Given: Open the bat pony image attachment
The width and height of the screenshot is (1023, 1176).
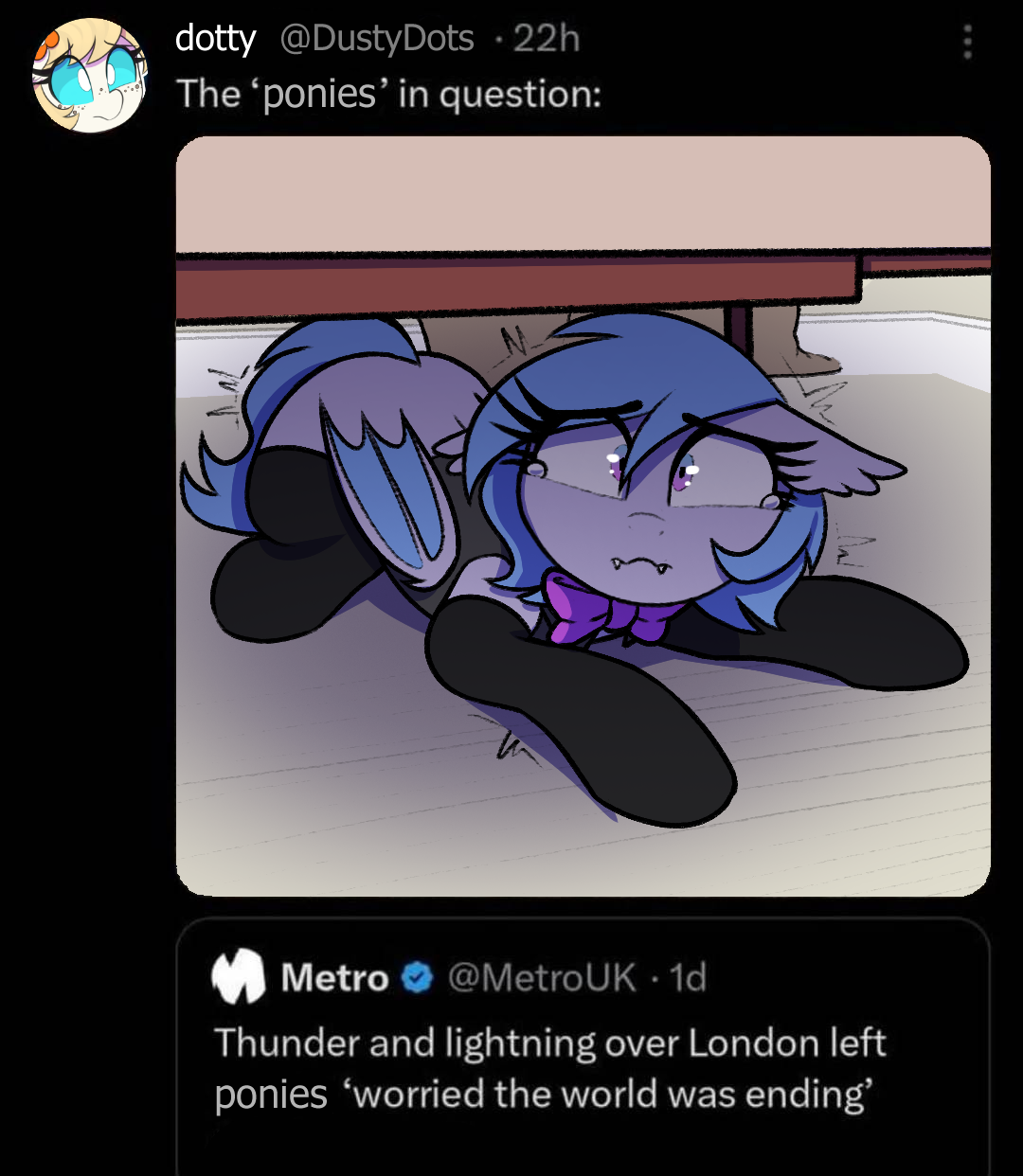Looking at the screenshot, I should [x=583, y=516].
